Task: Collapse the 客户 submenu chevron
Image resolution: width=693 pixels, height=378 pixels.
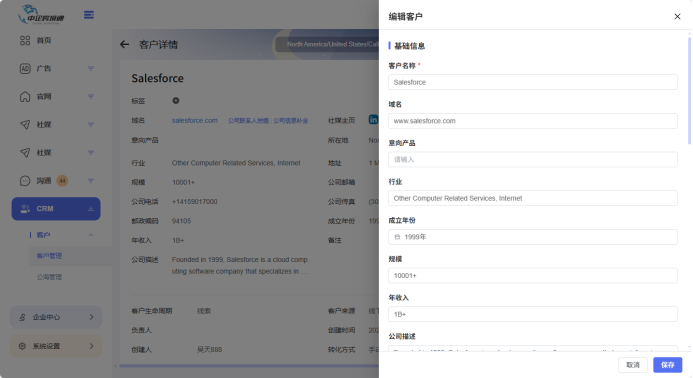Action: coord(91,235)
